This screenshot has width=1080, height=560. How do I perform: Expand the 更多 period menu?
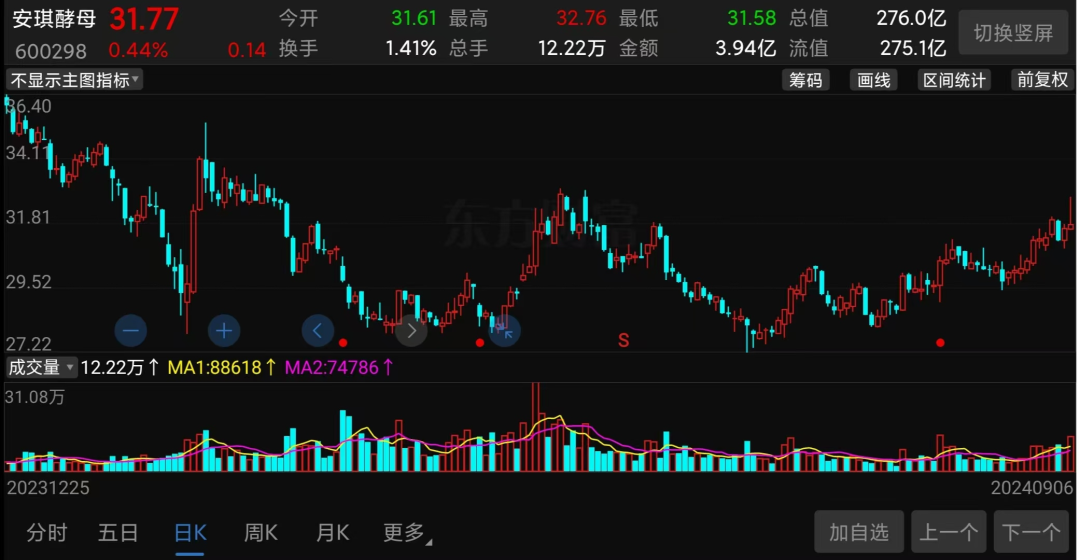[406, 532]
